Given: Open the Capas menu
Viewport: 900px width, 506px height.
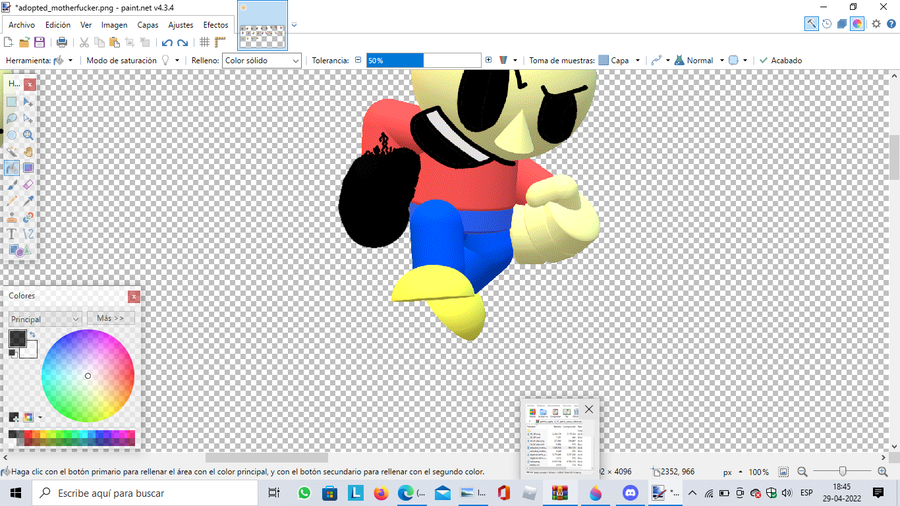Looking at the screenshot, I should coord(148,25).
